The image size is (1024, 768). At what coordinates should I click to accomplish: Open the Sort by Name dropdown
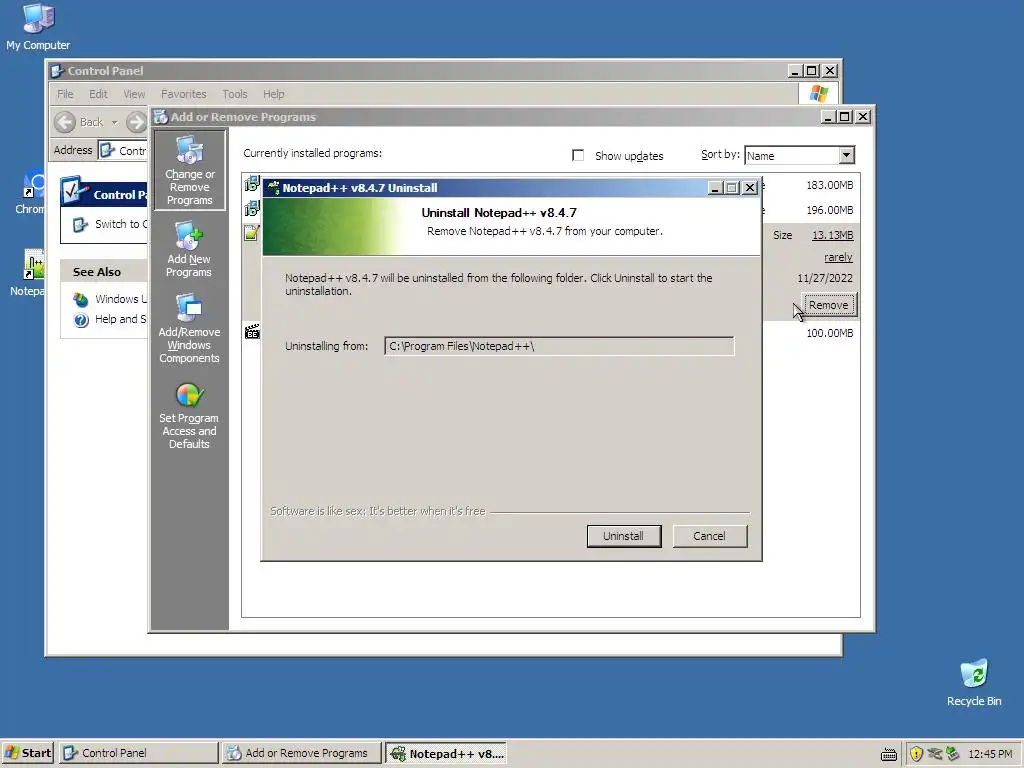point(846,155)
